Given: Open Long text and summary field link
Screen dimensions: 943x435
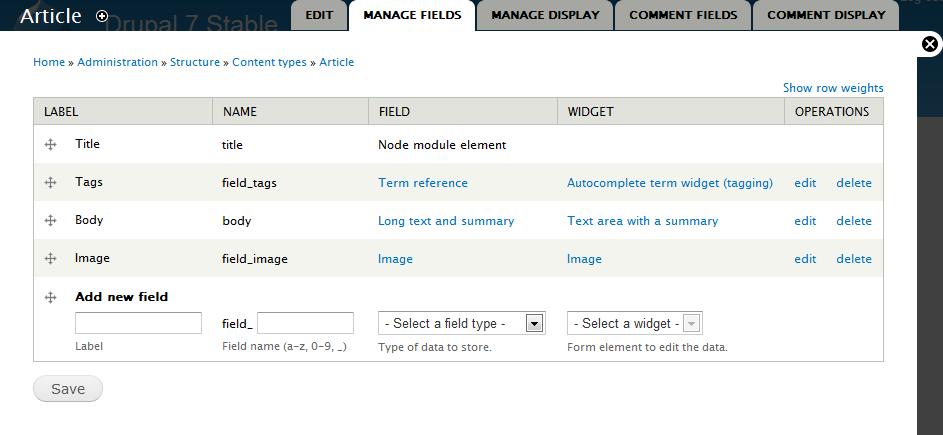Looking at the screenshot, I should [x=446, y=221].
